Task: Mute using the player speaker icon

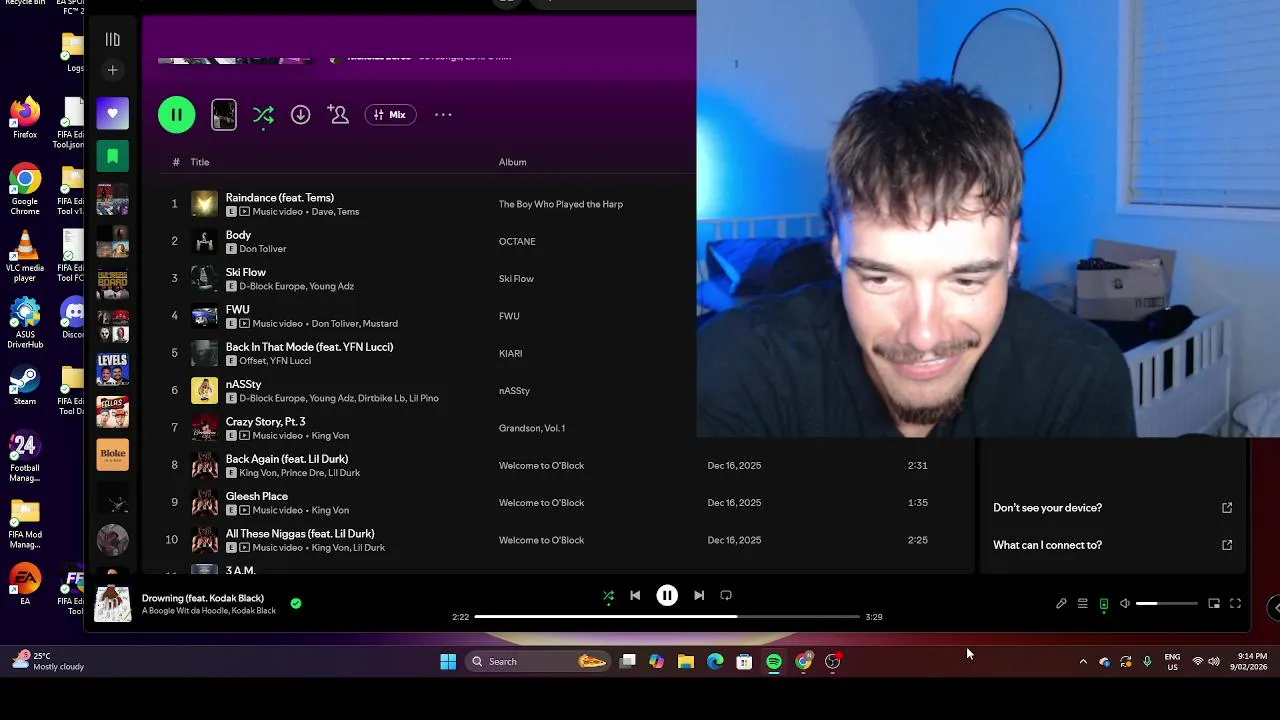Action: [1125, 604]
